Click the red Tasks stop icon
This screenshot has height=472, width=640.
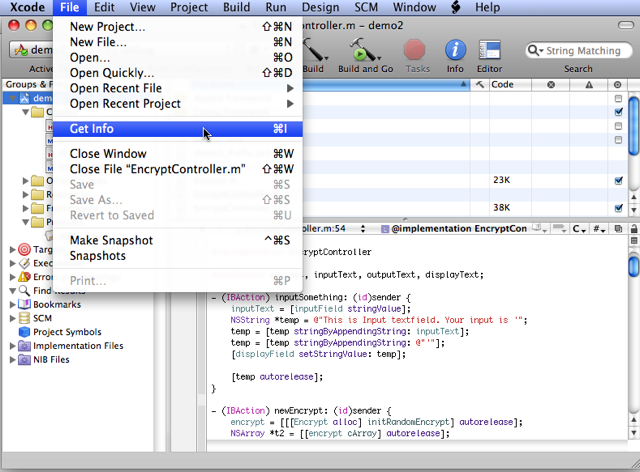click(414, 50)
